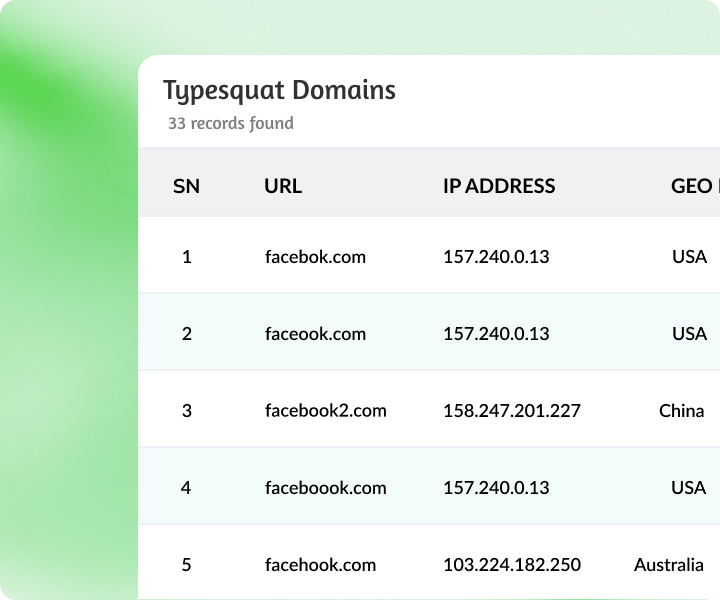This screenshot has width=720, height=600.
Task: Open the facebook2.com URL
Action: click(x=325, y=411)
